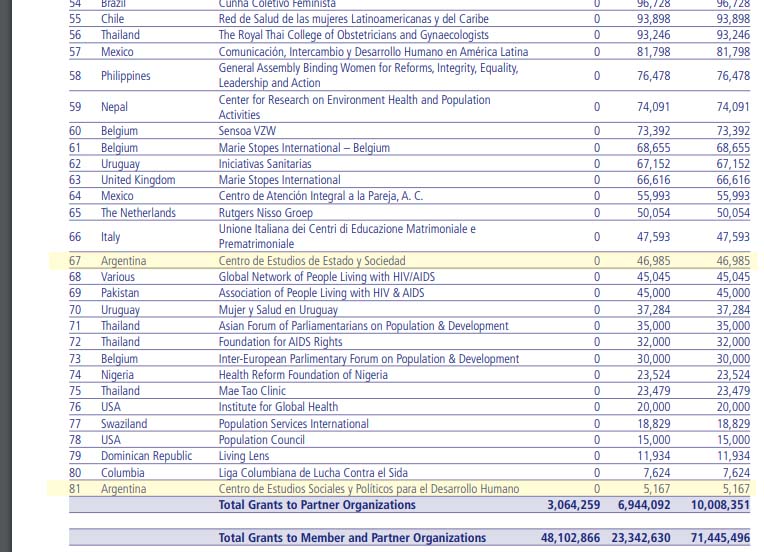Viewport: 764px width, 552px height.
Task: Select the organization name Sensoa VZW
Action: [x=250, y=131]
